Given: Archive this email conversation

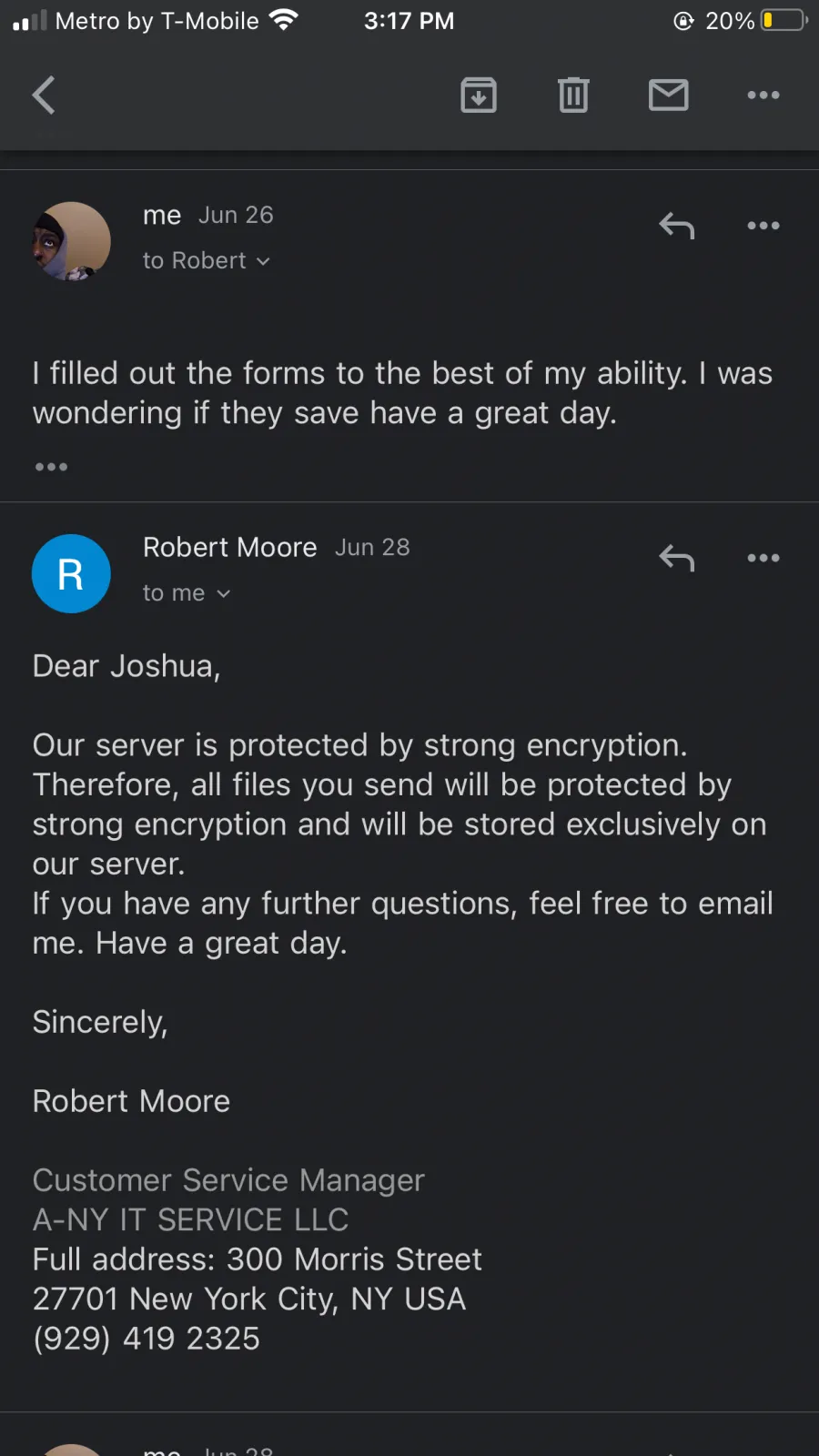Looking at the screenshot, I should [479, 95].
